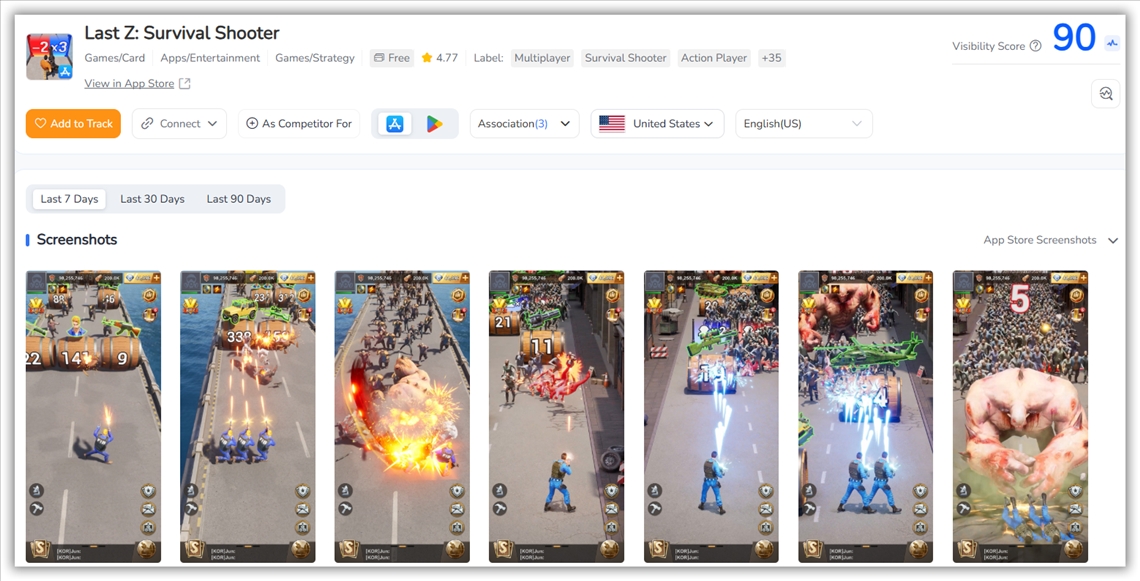The width and height of the screenshot is (1140, 581).
Task: Expand the App Store Screenshots selector
Action: (x=1050, y=240)
